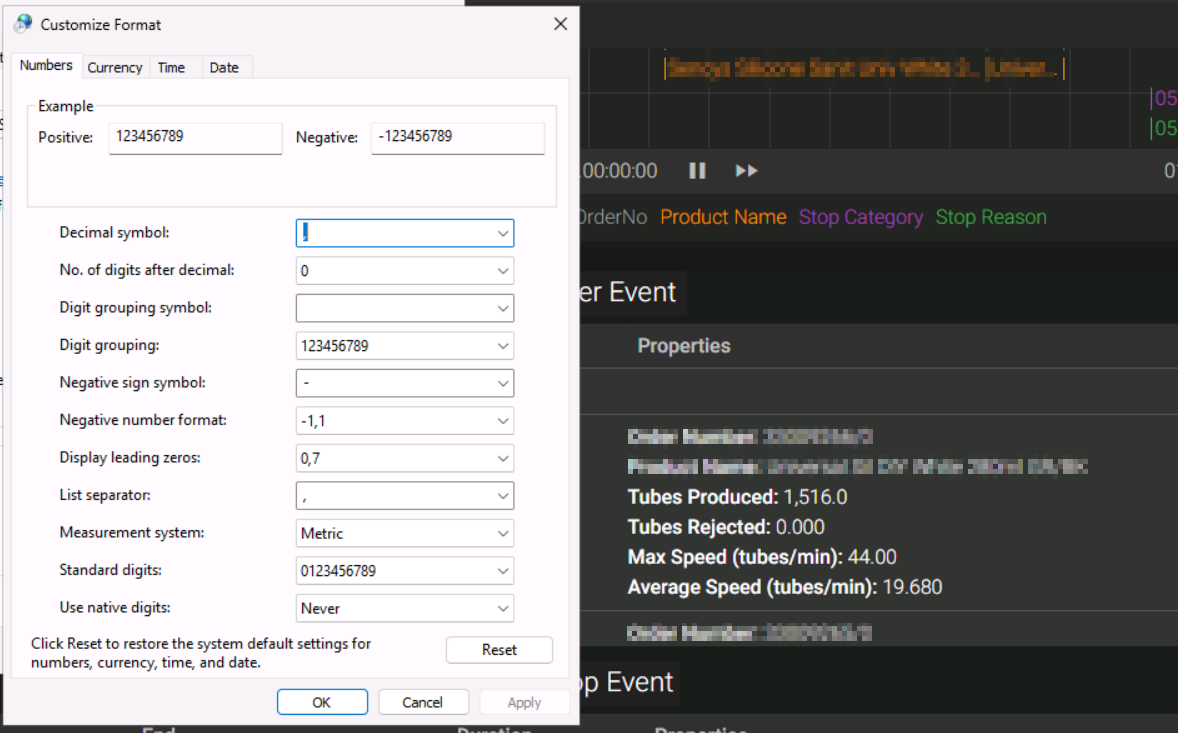1178x733 pixels.
Task: Click the Customize Format globe icon
Action: point(23,24)
